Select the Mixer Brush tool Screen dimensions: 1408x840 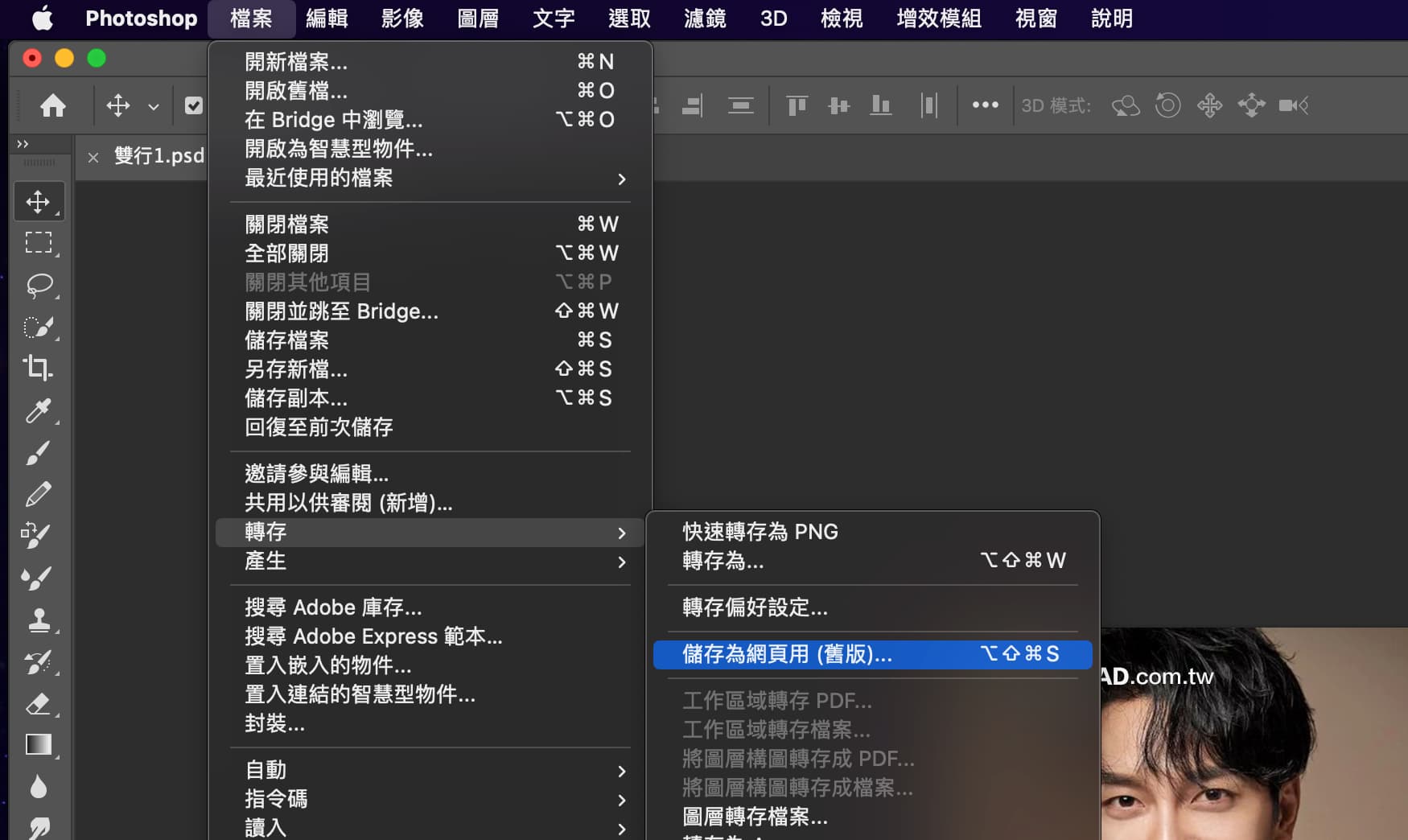click(x=38, y=578)
